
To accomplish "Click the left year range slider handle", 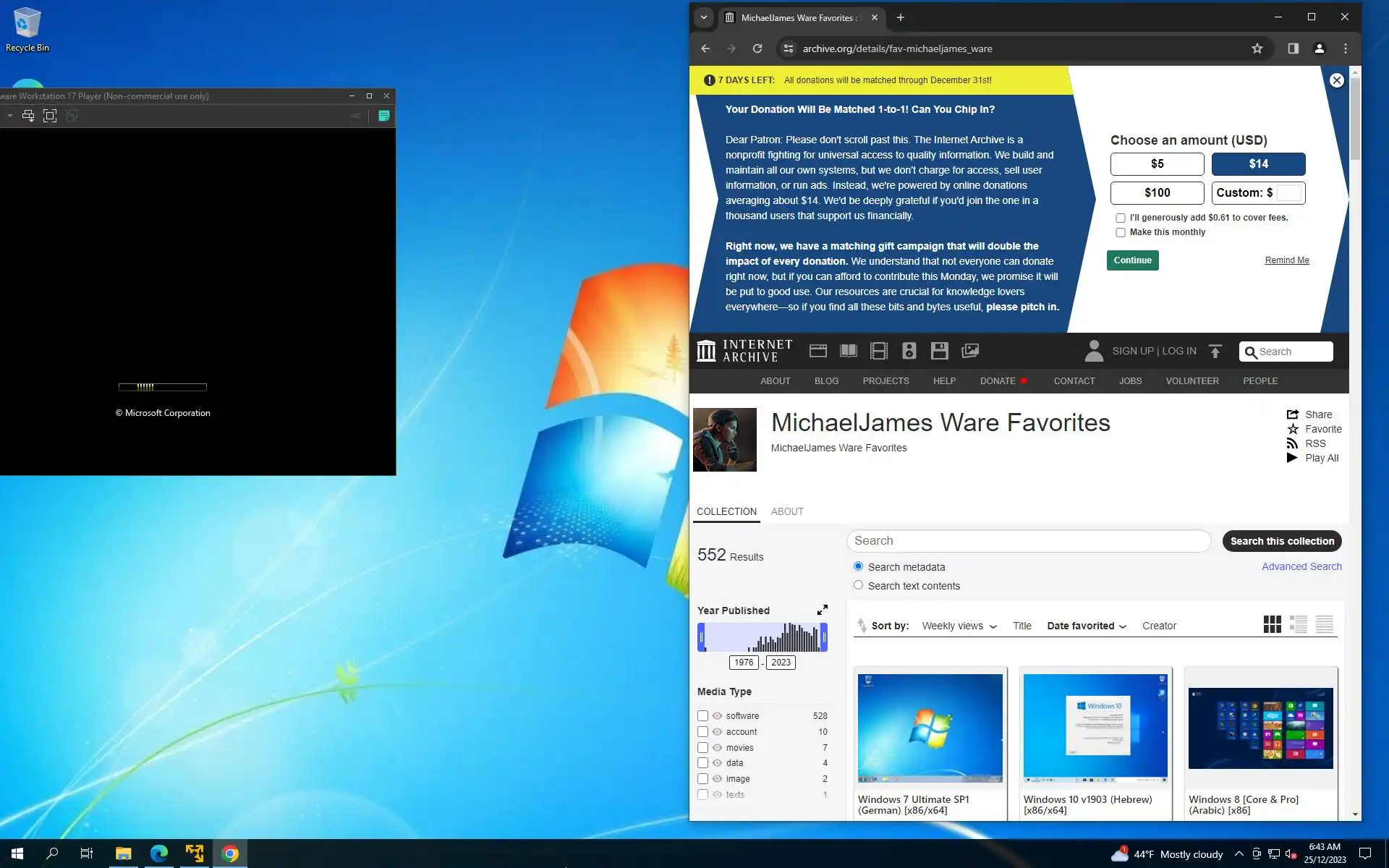I will point(701,637).
